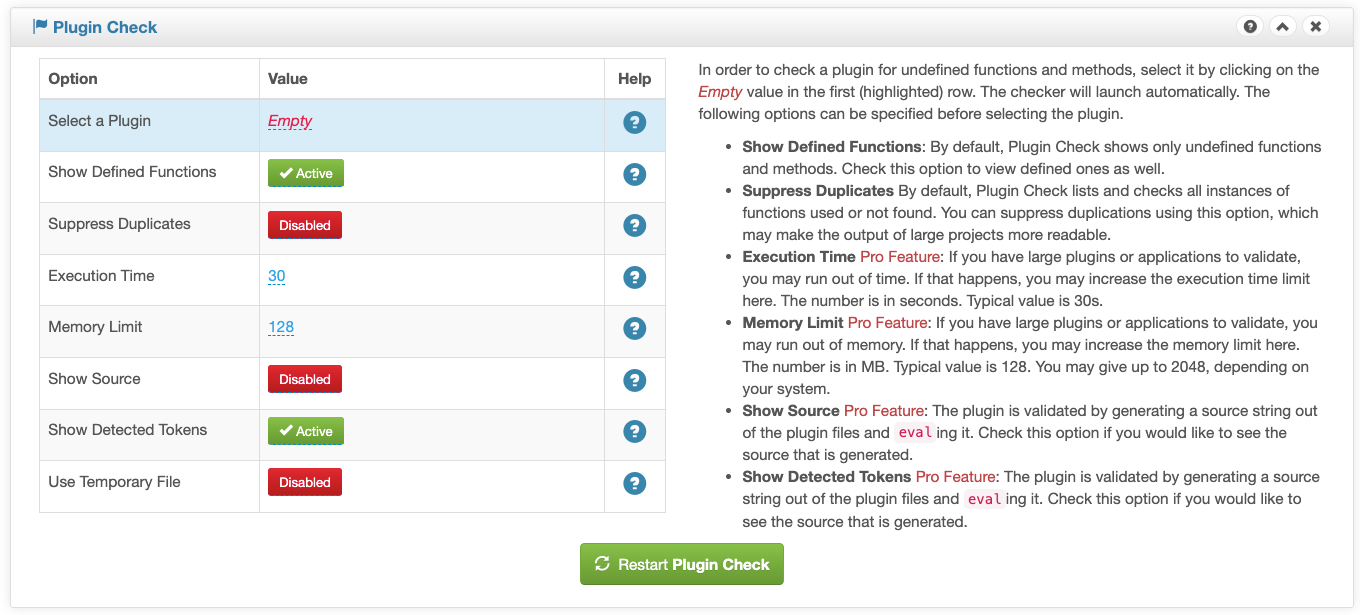Screen dimensions: 1360x615
Task: Toggle Show Detected Tokens off
Action: pos(305,431)
